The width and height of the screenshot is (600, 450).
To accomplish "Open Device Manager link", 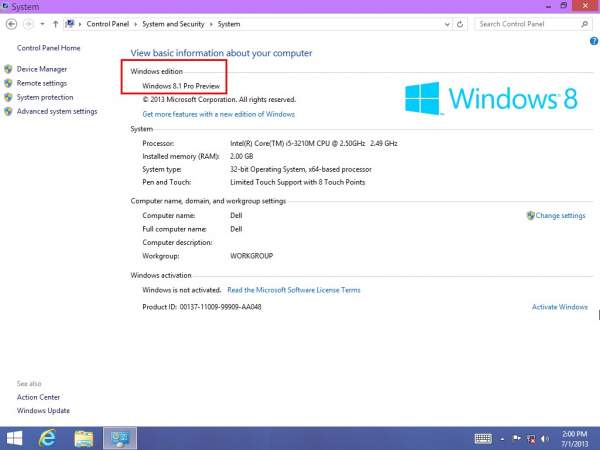I will (x=42, y=69).
